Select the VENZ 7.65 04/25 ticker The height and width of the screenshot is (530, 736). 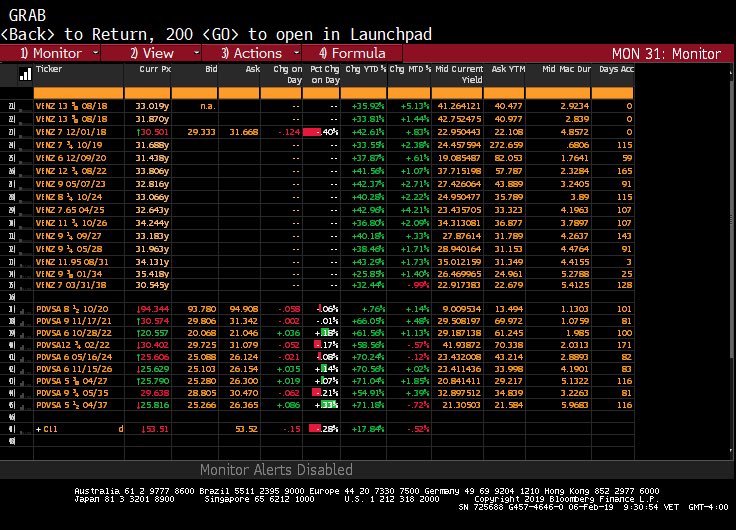(x=70, y=210)
